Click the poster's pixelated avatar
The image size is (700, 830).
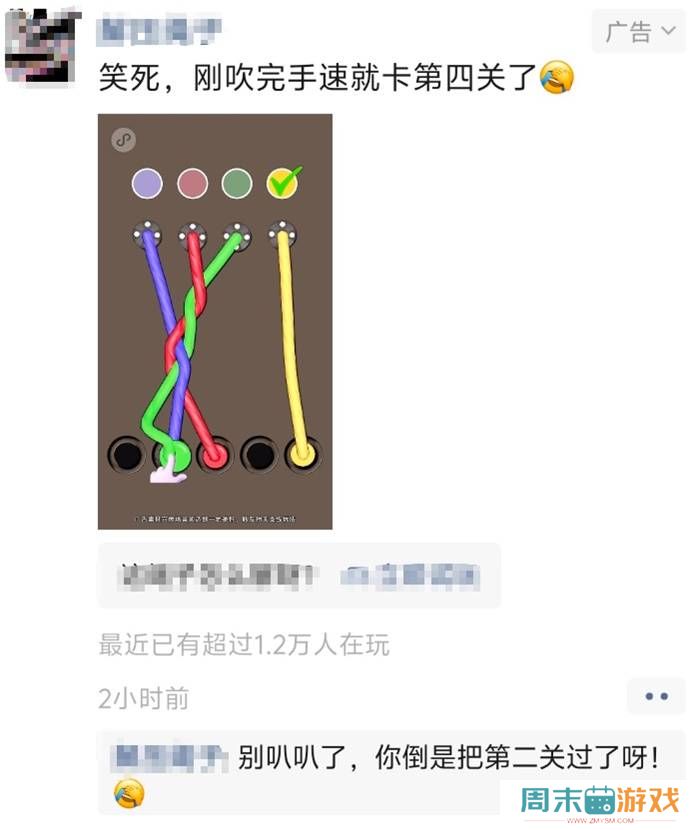41,47
